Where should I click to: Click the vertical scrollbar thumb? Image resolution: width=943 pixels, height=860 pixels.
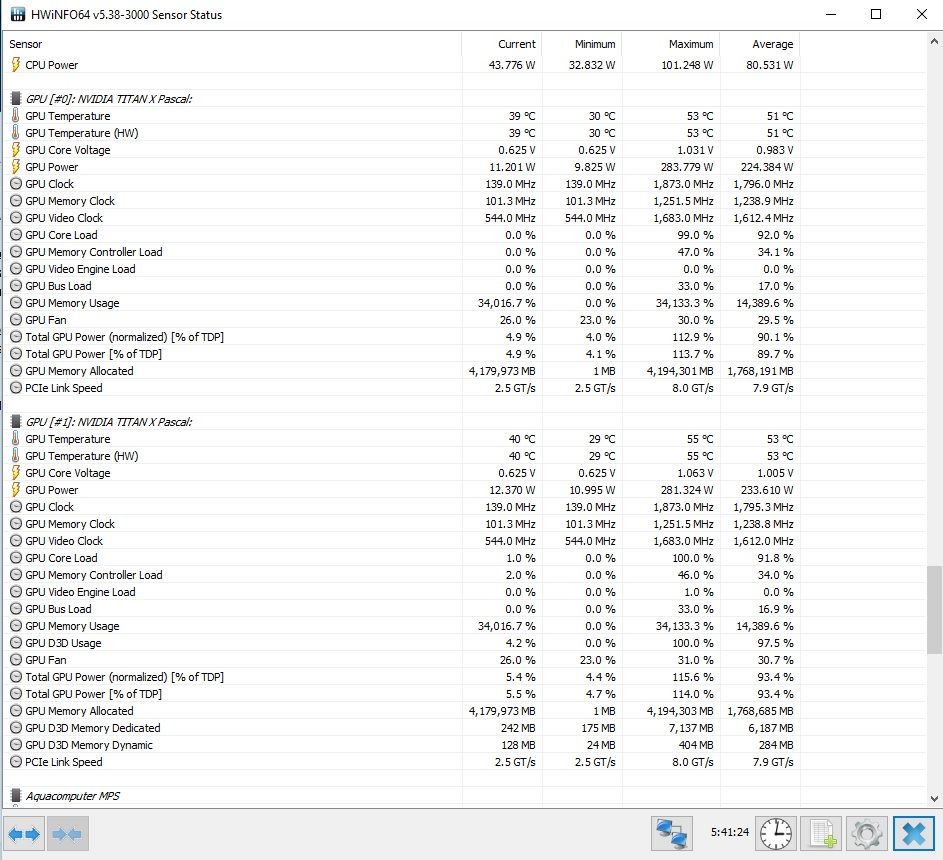tap(934, 609)
